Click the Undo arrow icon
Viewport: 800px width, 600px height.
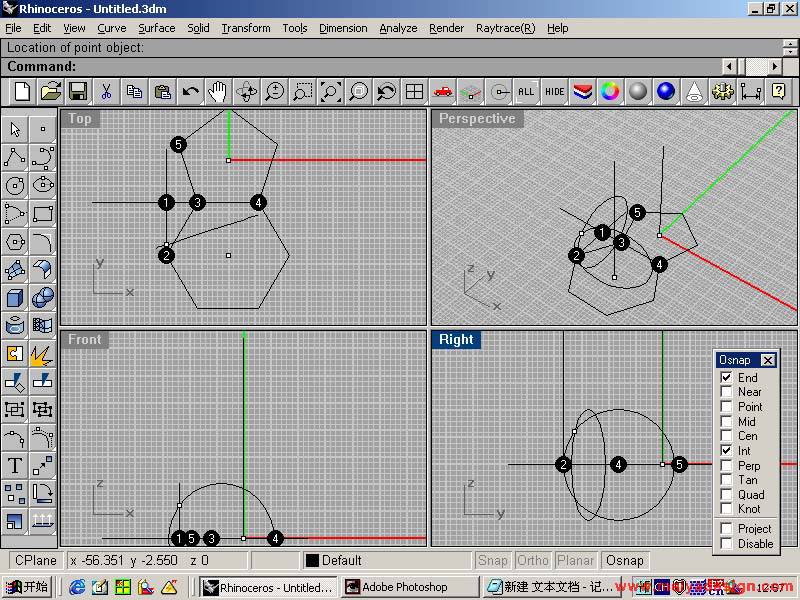(190, 92)
